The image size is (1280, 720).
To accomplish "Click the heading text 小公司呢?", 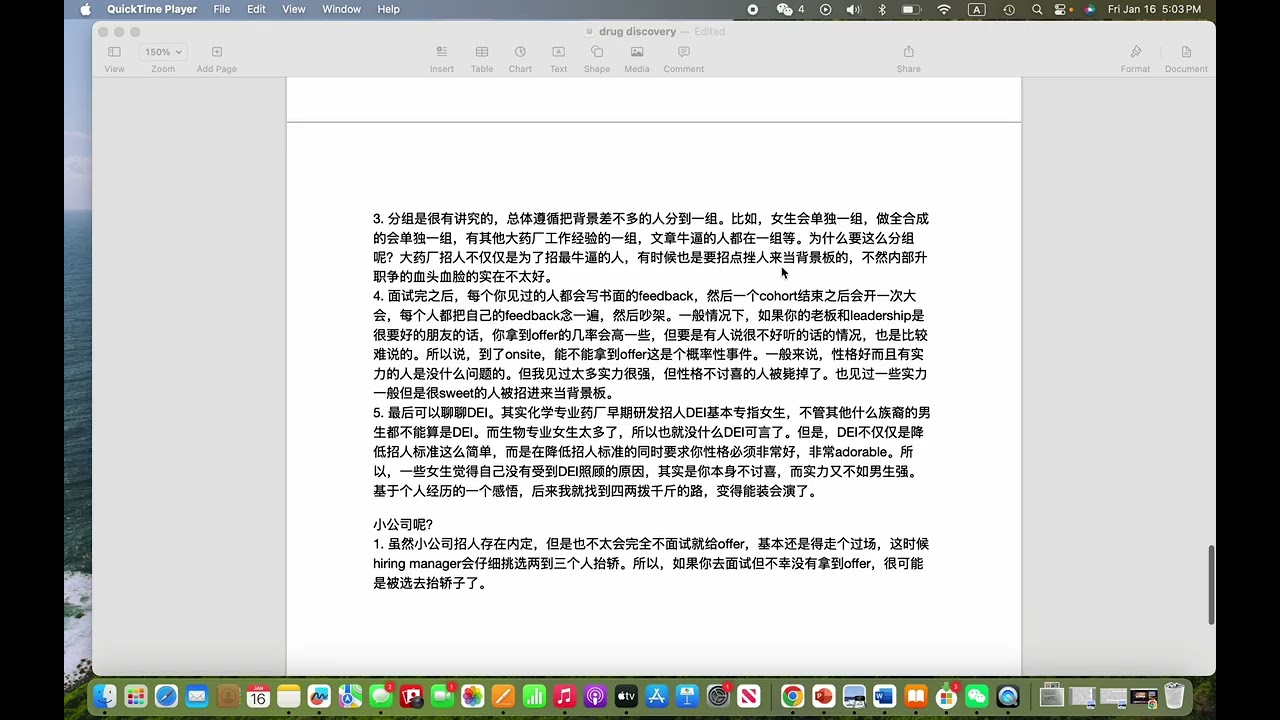I will (403, 524).
